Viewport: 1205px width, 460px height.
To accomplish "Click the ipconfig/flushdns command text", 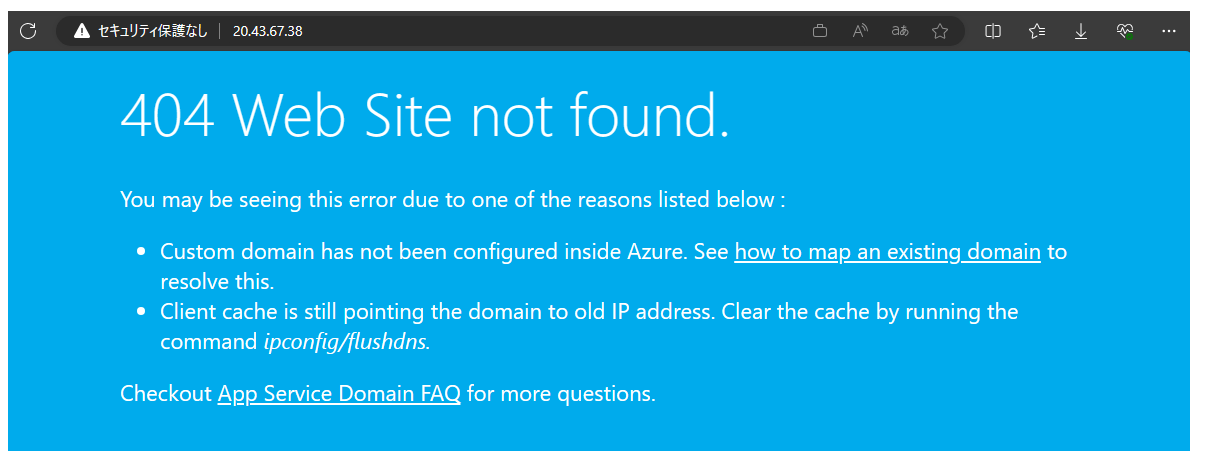I will point(346,341).
